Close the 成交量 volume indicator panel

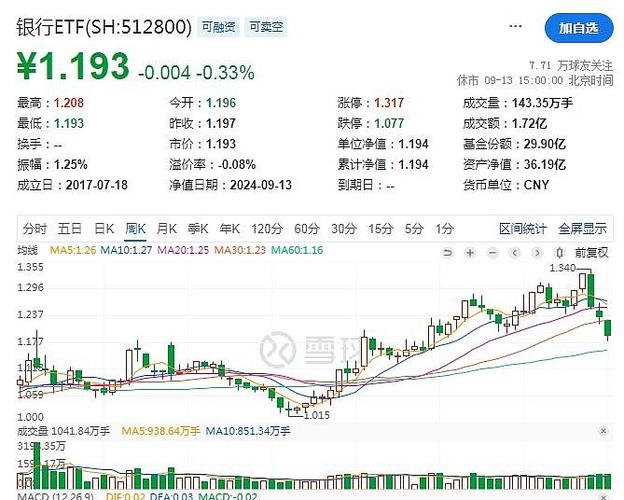point(601,431)
